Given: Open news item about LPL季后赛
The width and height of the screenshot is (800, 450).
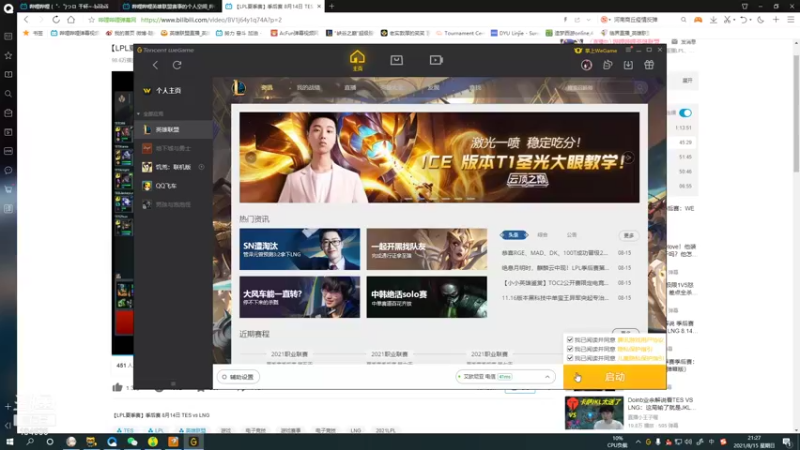Looking at the screenshot, I should [x=555, y=268].
